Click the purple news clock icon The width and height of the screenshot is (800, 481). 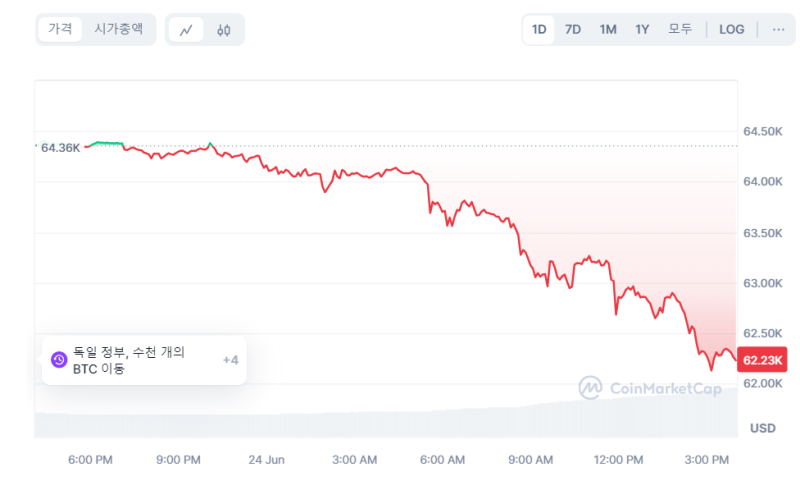coord(59,360)
